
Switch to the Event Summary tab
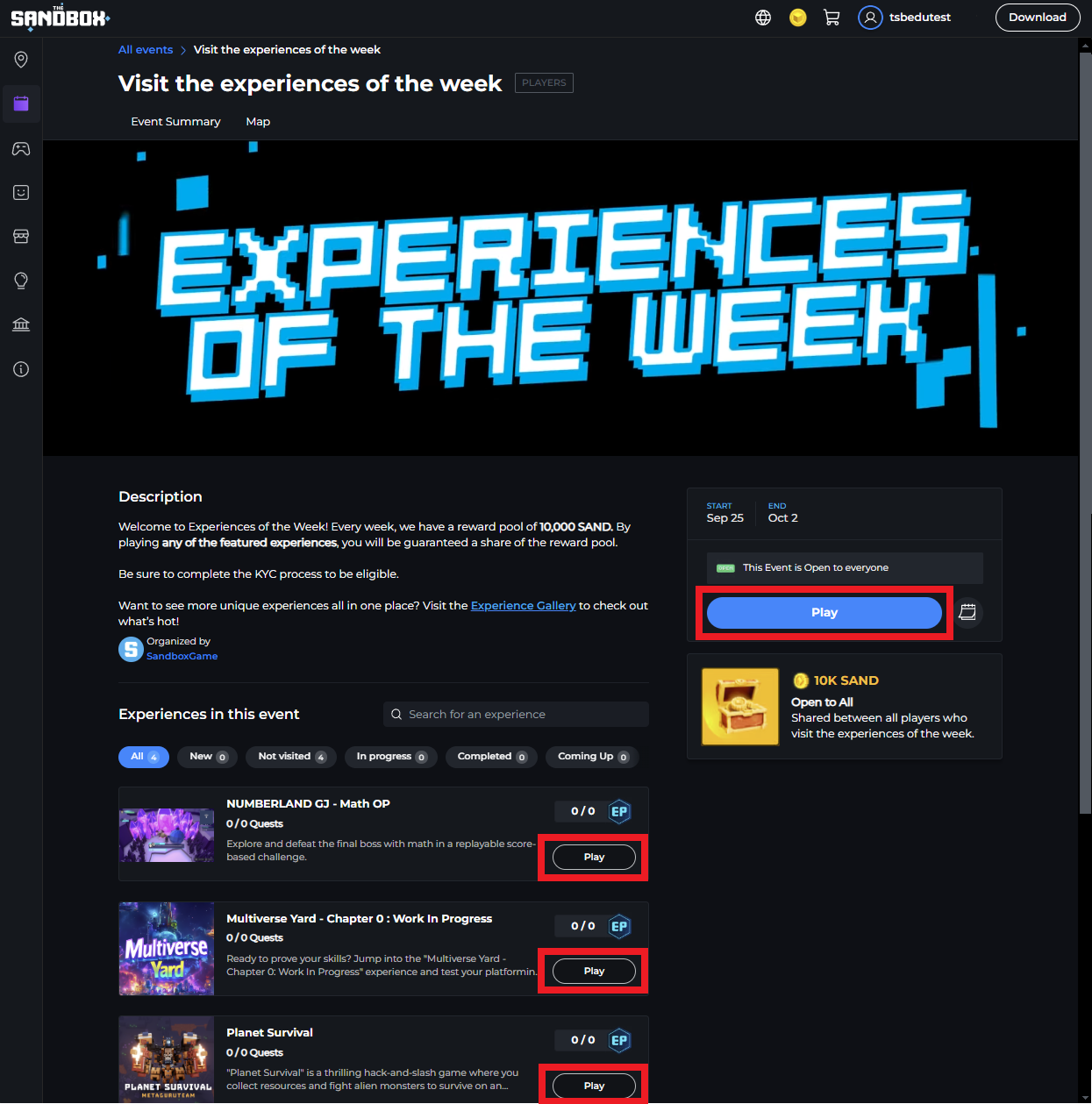pos(175,122)
